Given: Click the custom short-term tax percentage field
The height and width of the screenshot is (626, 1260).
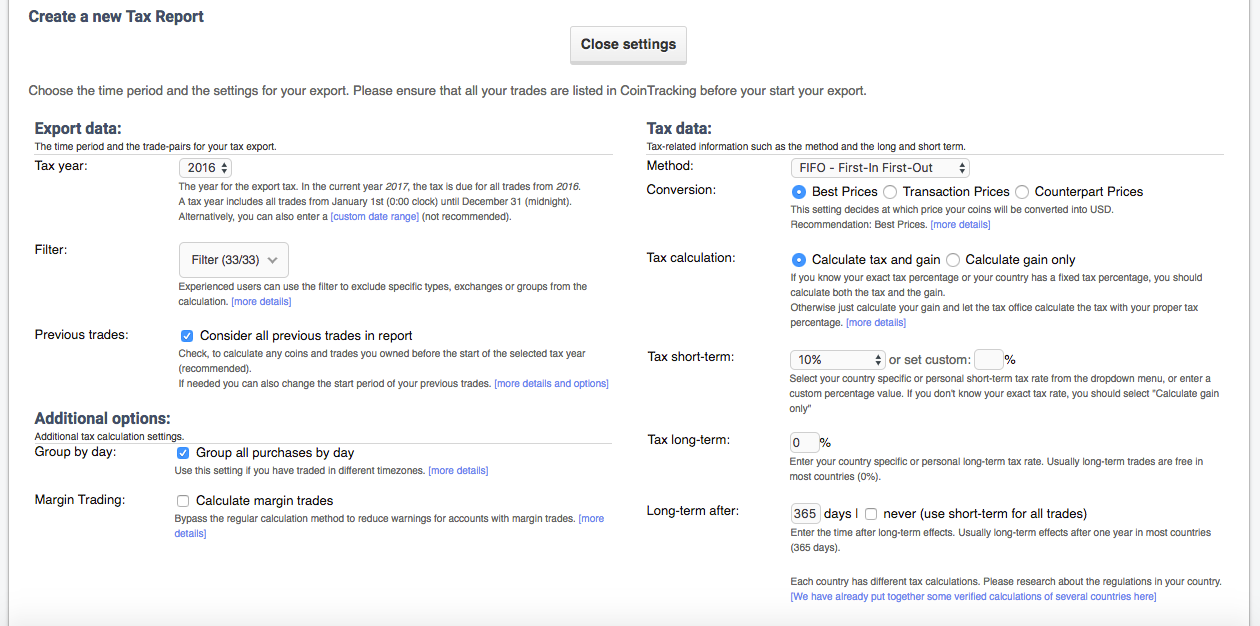Looking at the screenshot, I should 988,359.
